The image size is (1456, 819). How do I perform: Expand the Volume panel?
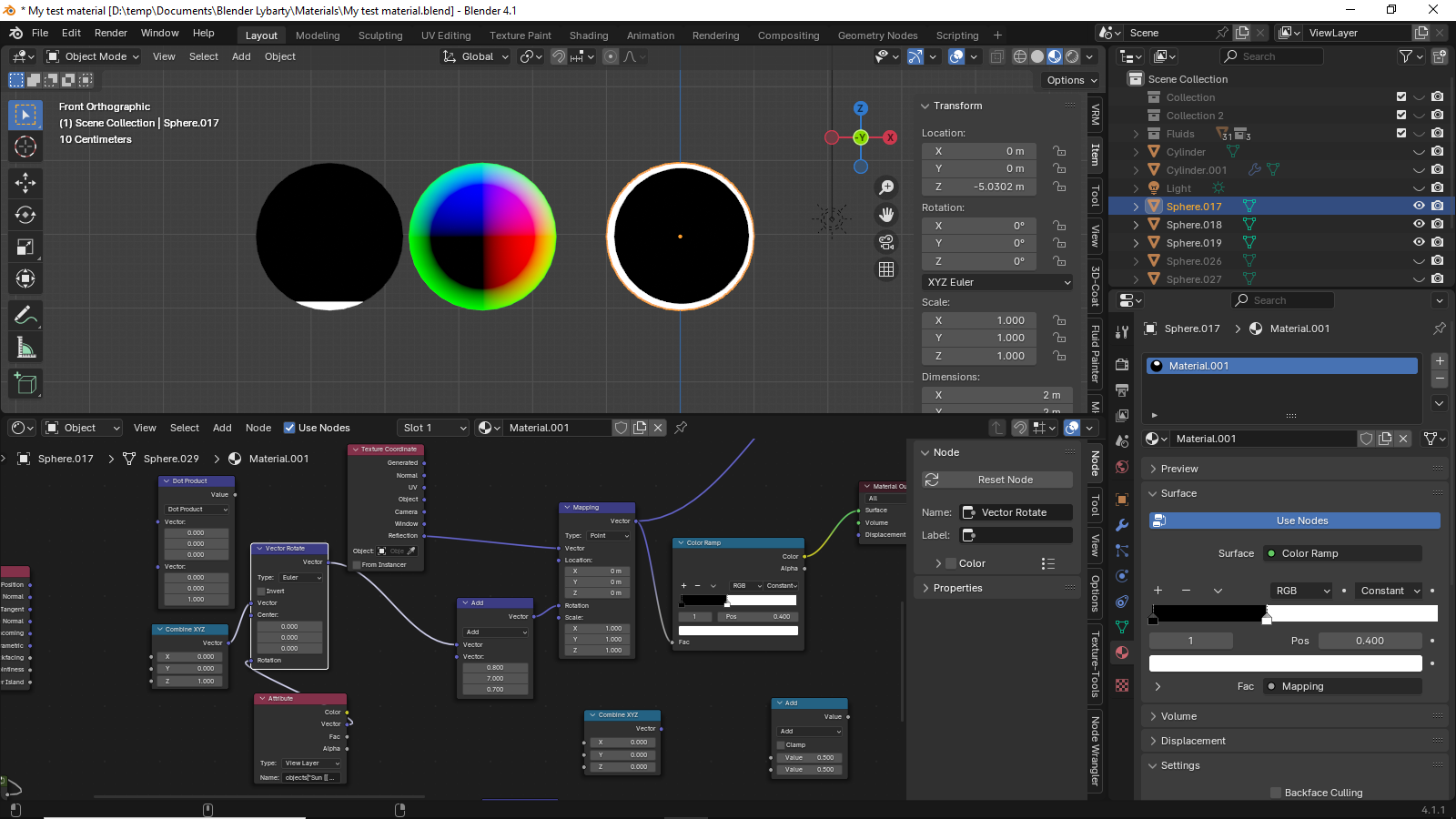pyautogui.click(x=1178, y=716)
